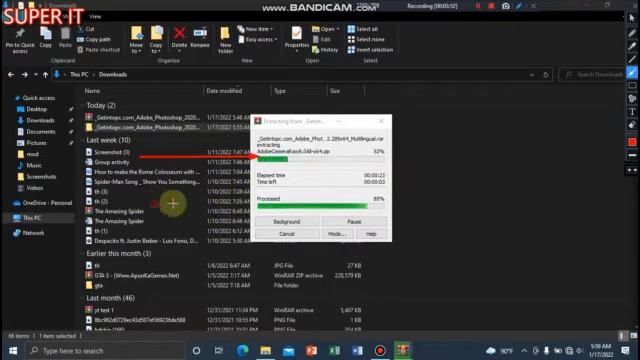Click Invert selection in the ribbon
Image resolution: width=640 pixels, height=360 pixels.
[x=370, y=50]
